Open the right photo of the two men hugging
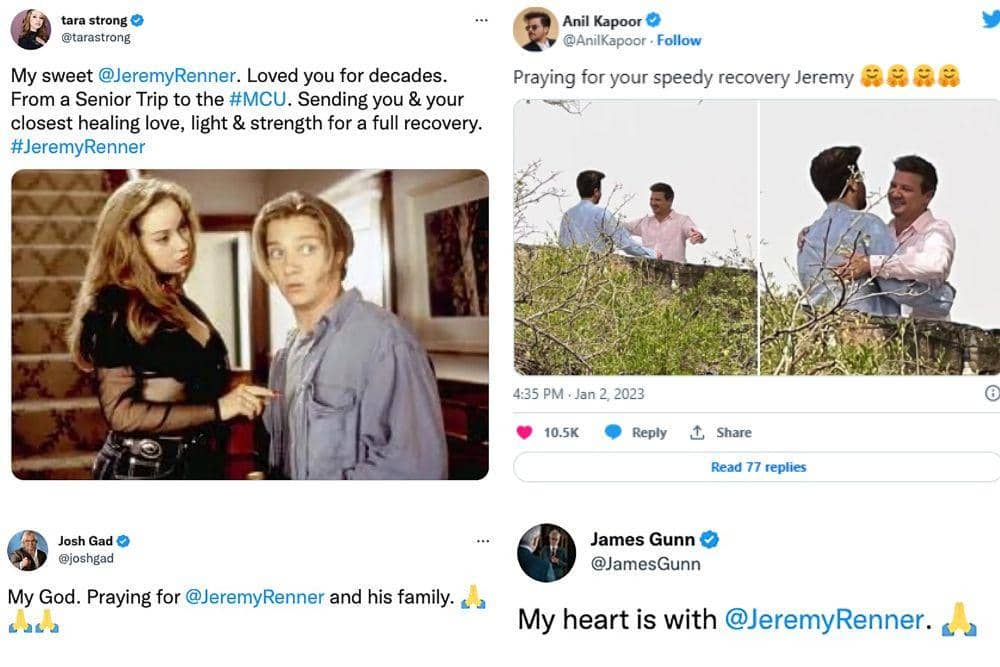Viewport: 1000px width, 667px height. pyautogui.click(x=879, y=237)
